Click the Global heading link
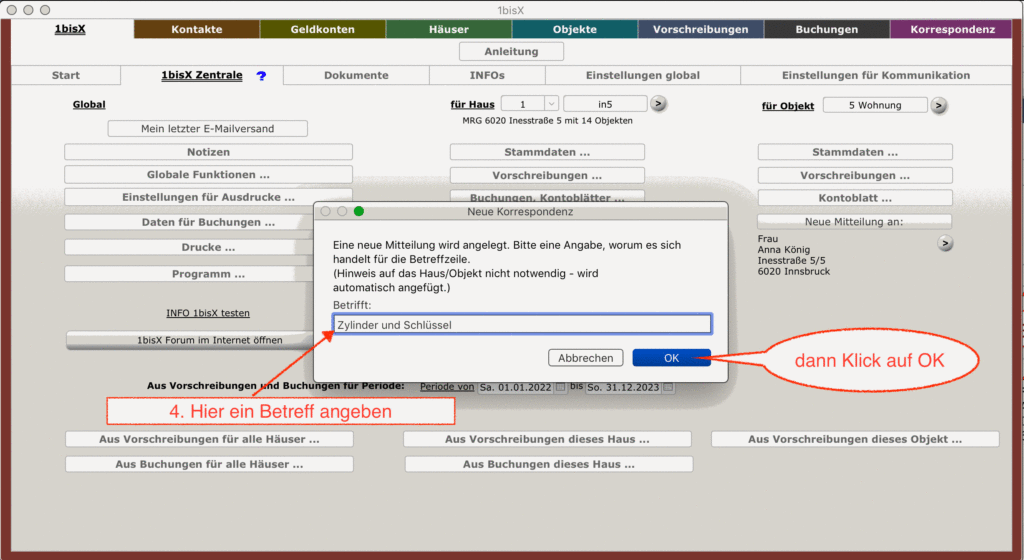Viewport: 1024px width, 560px height. coord(89,104)
